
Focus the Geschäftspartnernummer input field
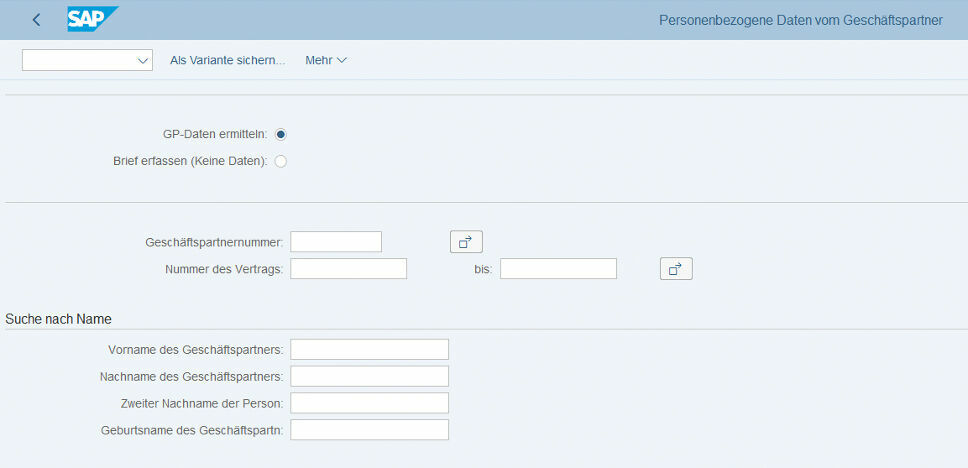336,241
